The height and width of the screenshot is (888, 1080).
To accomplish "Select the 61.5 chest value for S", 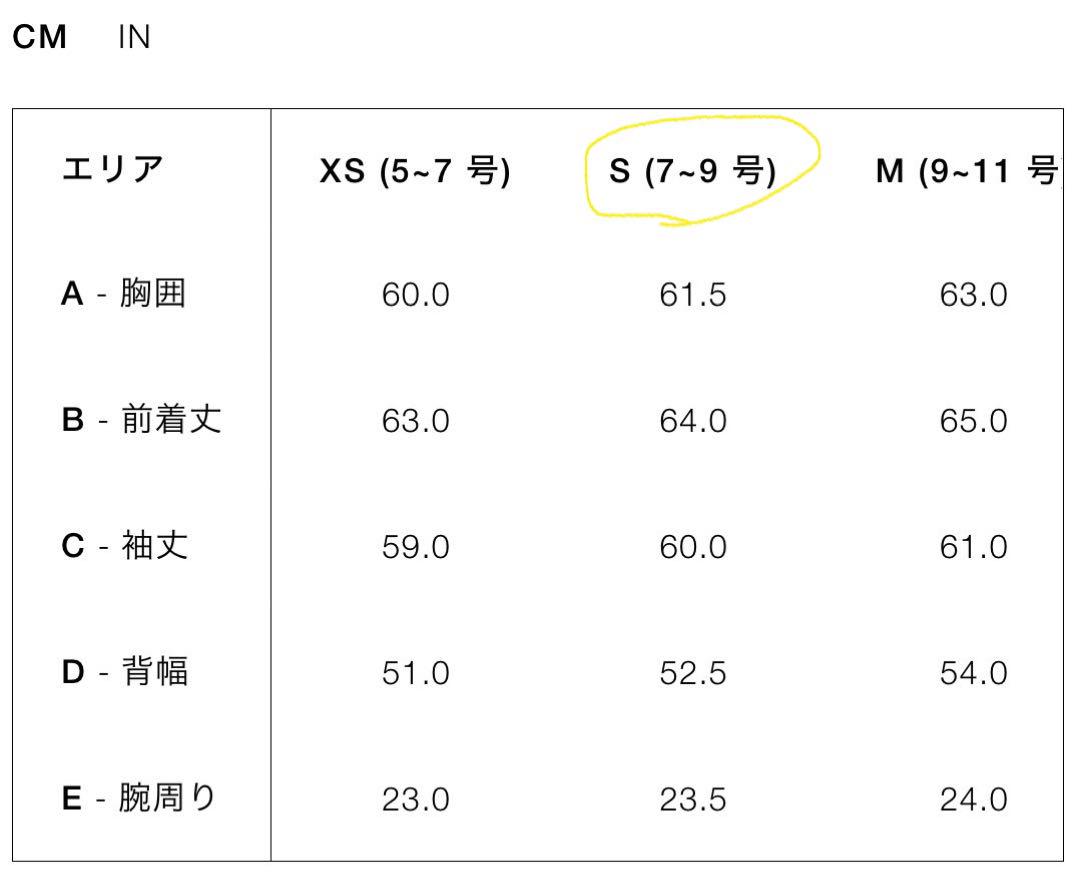I will (693, 295).
